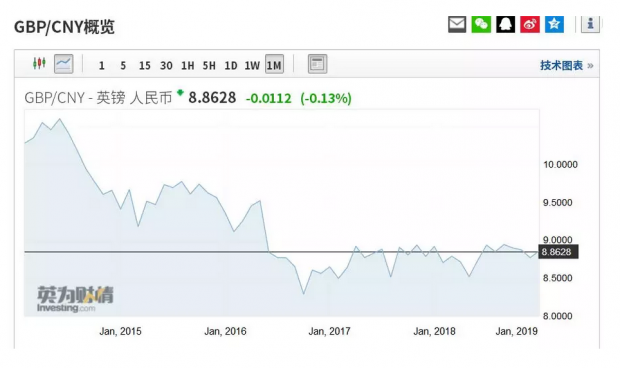The height and width of the screenshot is (368, 620).
Task: Click the -0.0112 change value
Action: [x=268, y=98]
